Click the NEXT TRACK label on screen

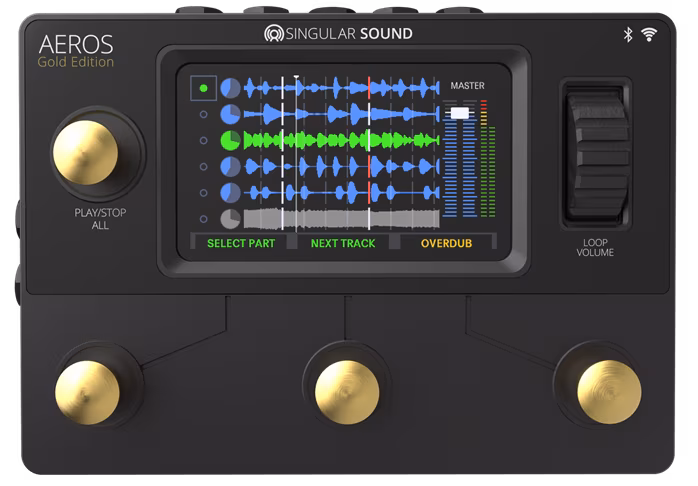pyautogui.click(x=343, y=243)
